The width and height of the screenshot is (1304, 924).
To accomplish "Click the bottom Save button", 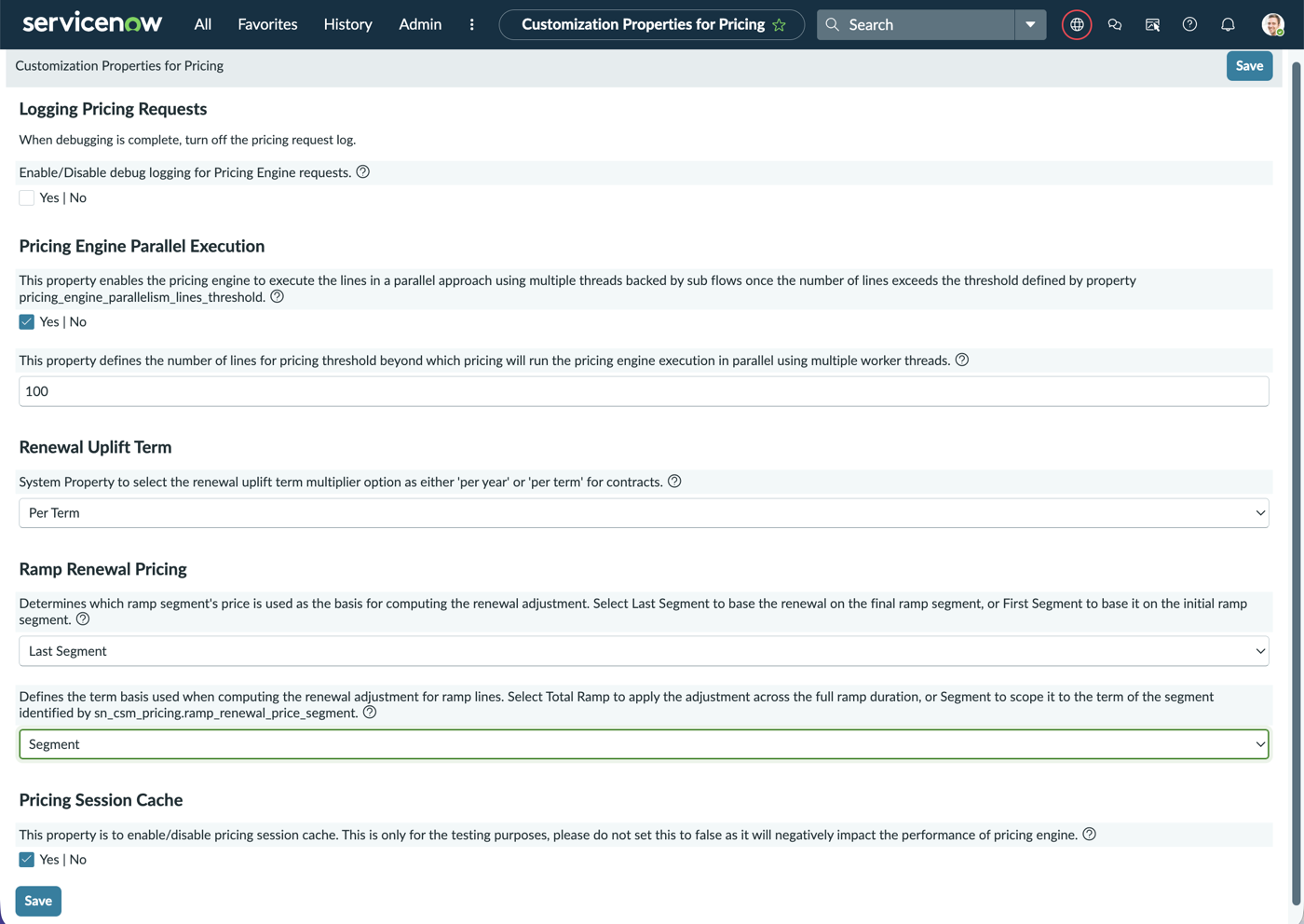I will [38, 901].
